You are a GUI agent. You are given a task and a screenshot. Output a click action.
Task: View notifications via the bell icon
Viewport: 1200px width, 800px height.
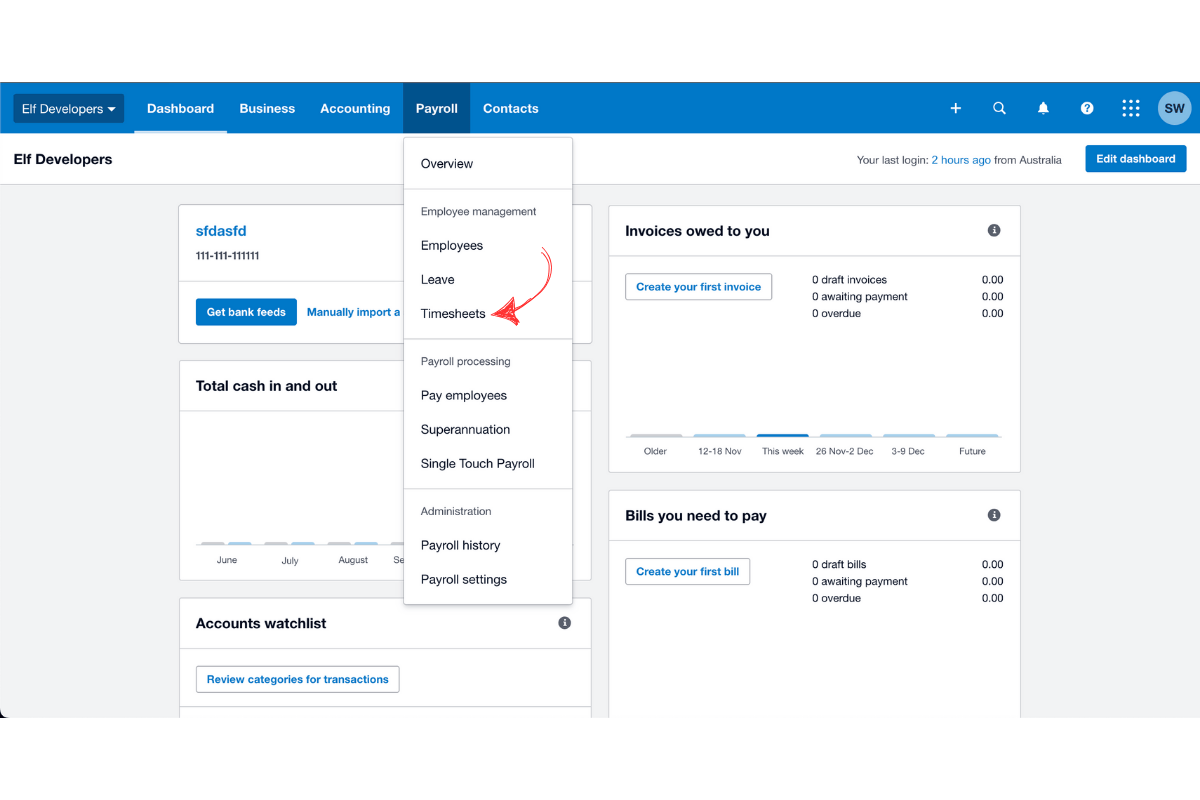click(1043, 108)
